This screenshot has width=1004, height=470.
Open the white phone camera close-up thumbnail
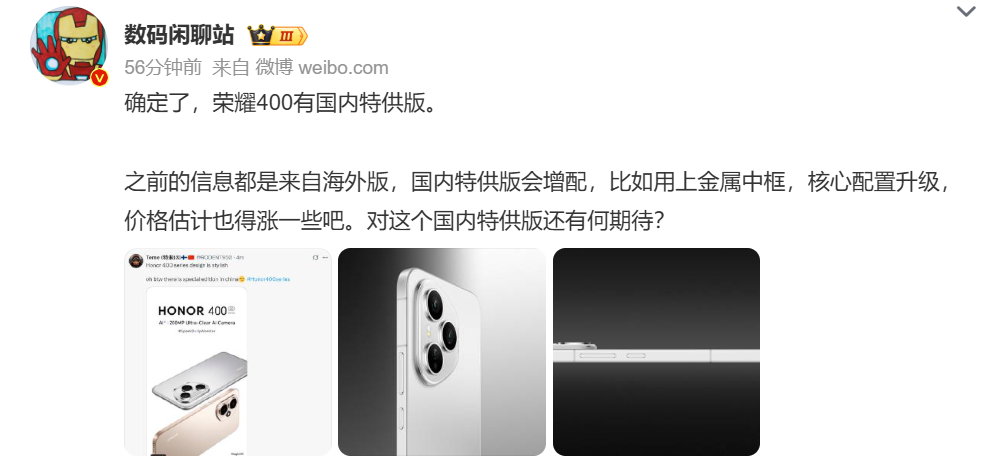pyautogui.click(x=442, y=352)
